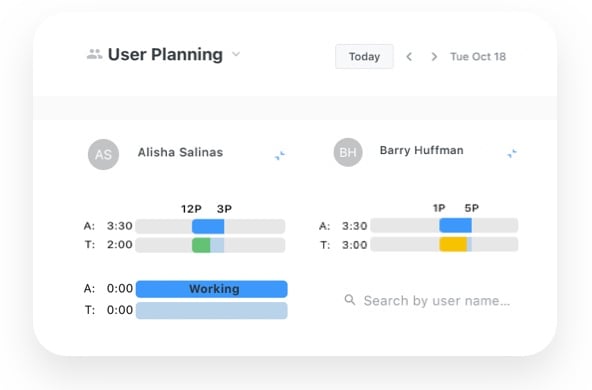Click the User Planning title

pyautogui.click(x=165, y=54)
